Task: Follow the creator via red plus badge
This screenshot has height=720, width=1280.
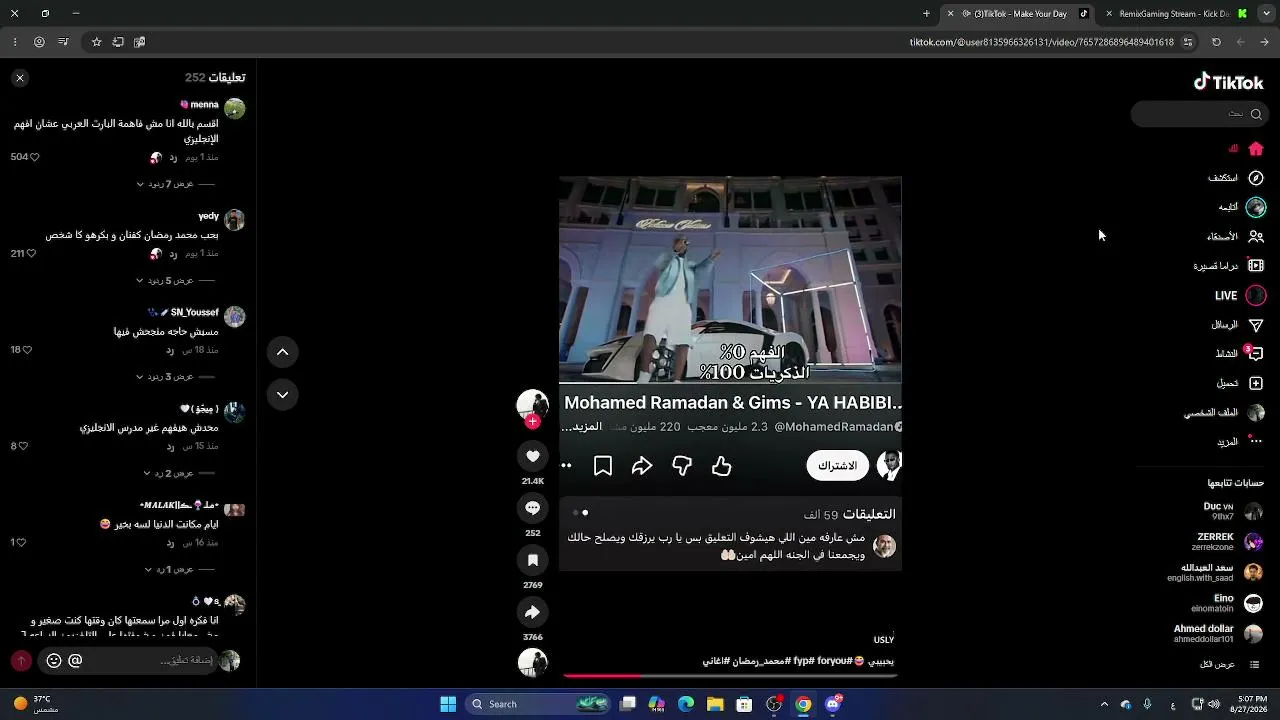Action: click(x=532, y=422)
